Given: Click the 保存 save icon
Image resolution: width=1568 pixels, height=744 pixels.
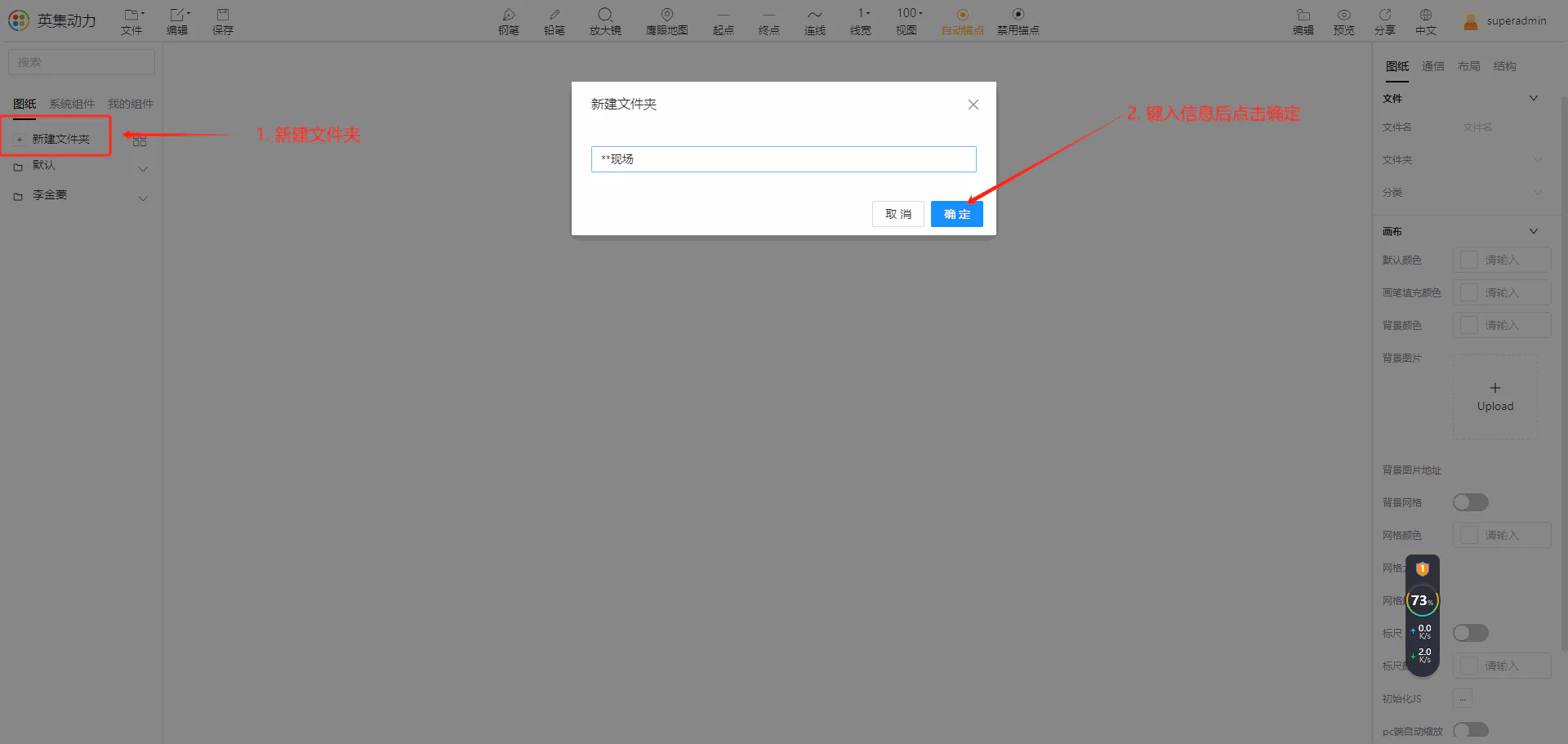Looking at the screenshot, I should point(223,21).
